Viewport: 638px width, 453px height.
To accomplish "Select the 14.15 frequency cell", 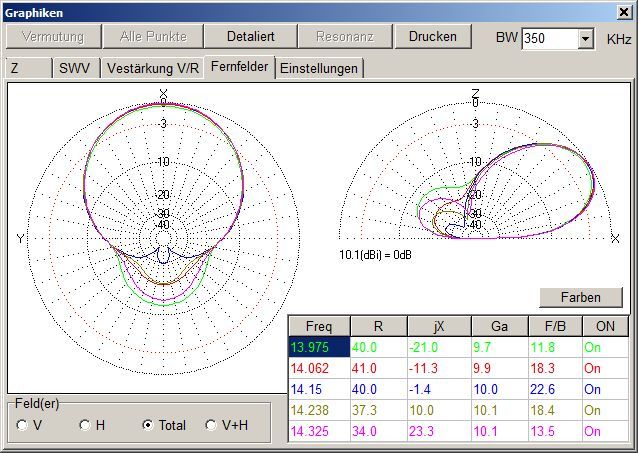I will [x=319, y=390].
